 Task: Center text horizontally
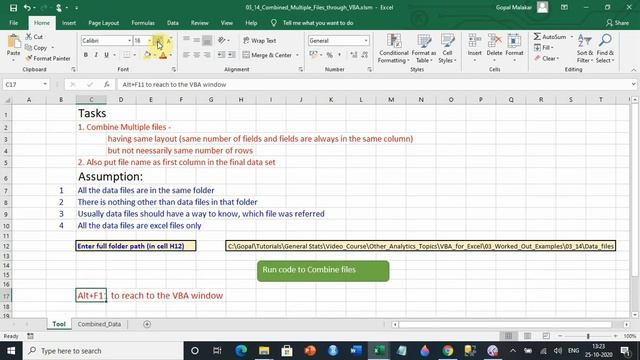[x=197, y=55]
